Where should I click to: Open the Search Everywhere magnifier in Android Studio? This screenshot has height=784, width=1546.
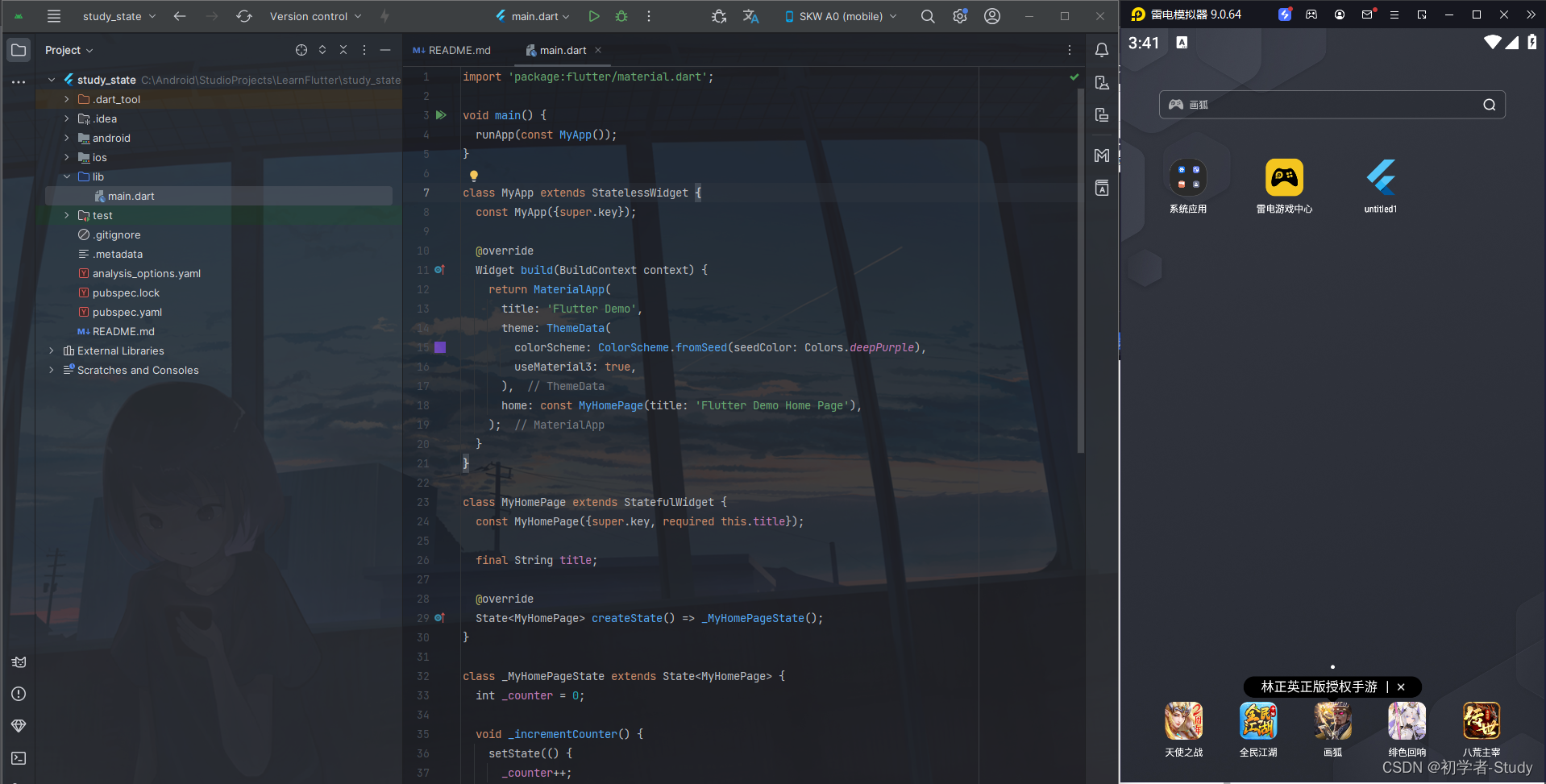point(928,16)
